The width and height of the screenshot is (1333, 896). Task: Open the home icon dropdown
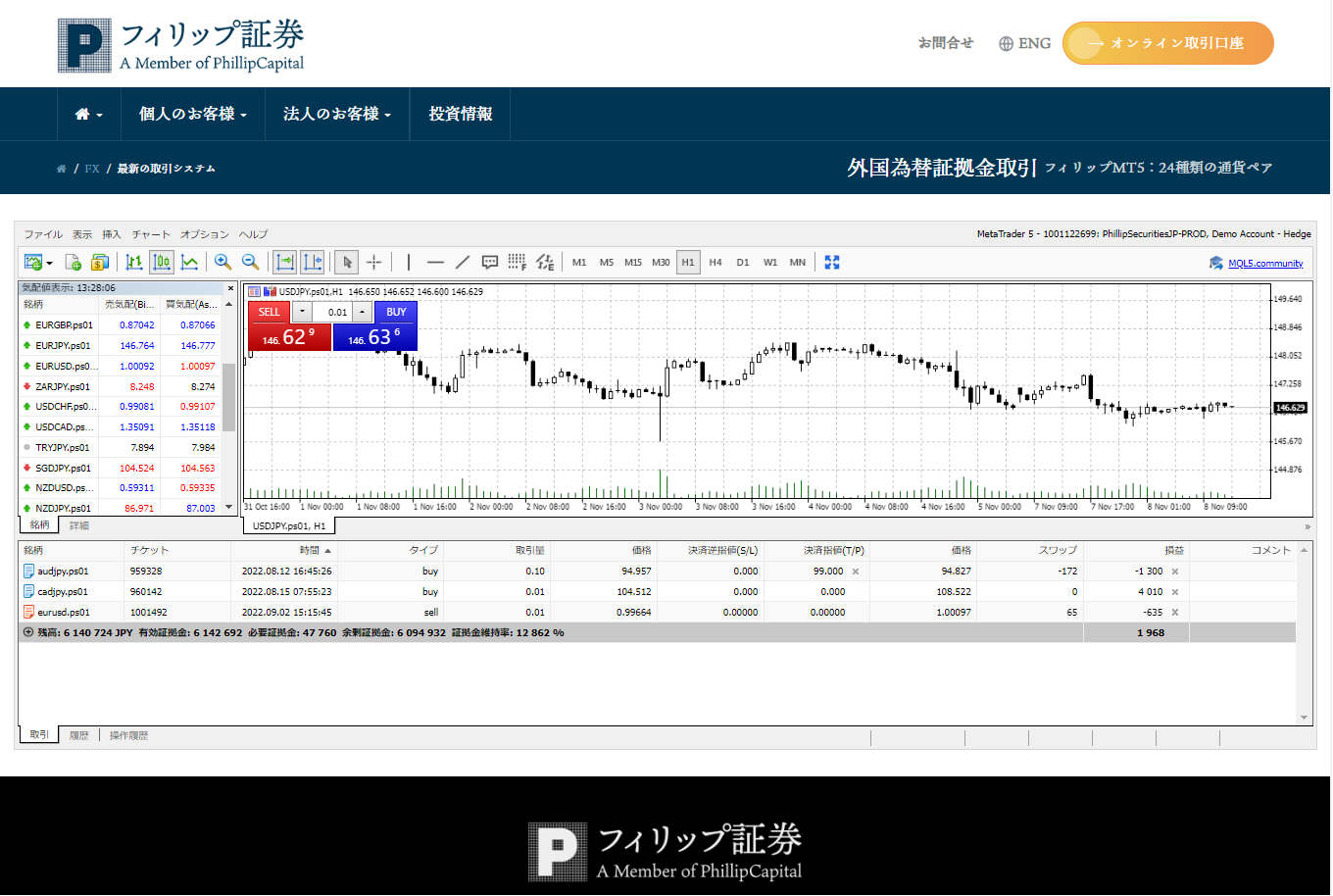coord(88,114)
